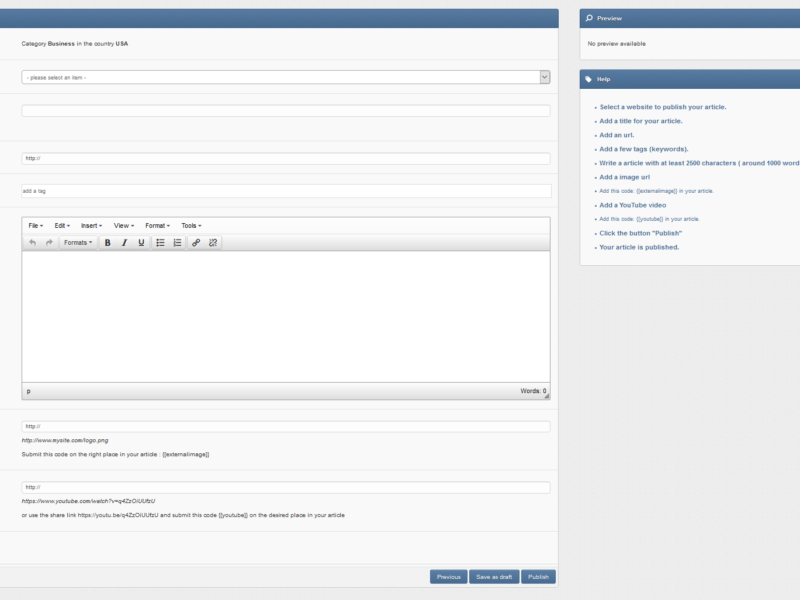Screen dimensions: 800x600
Task: Click the YouTube video URL input field
Action: click(286, 487)
